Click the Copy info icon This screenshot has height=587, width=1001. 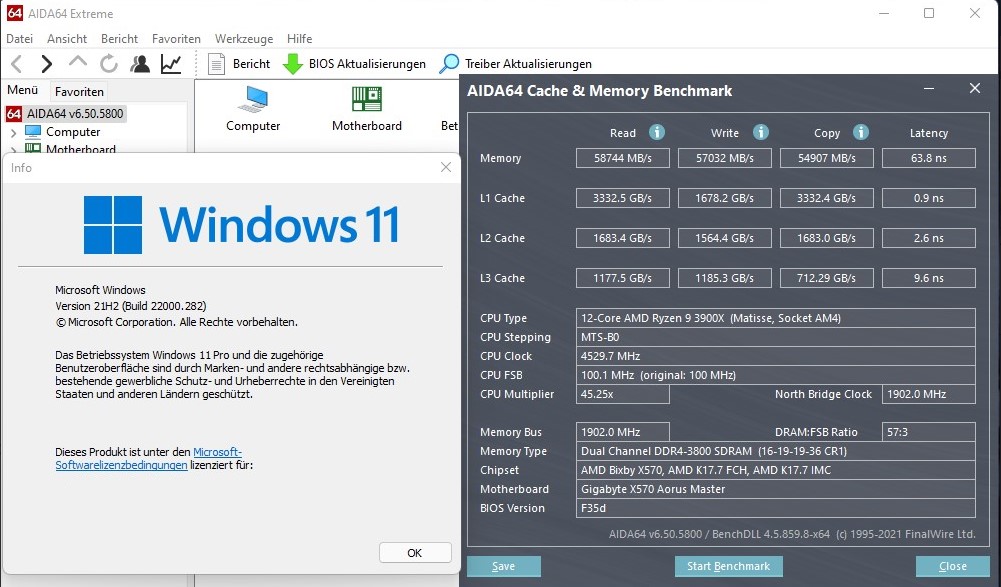coord(861,132)
